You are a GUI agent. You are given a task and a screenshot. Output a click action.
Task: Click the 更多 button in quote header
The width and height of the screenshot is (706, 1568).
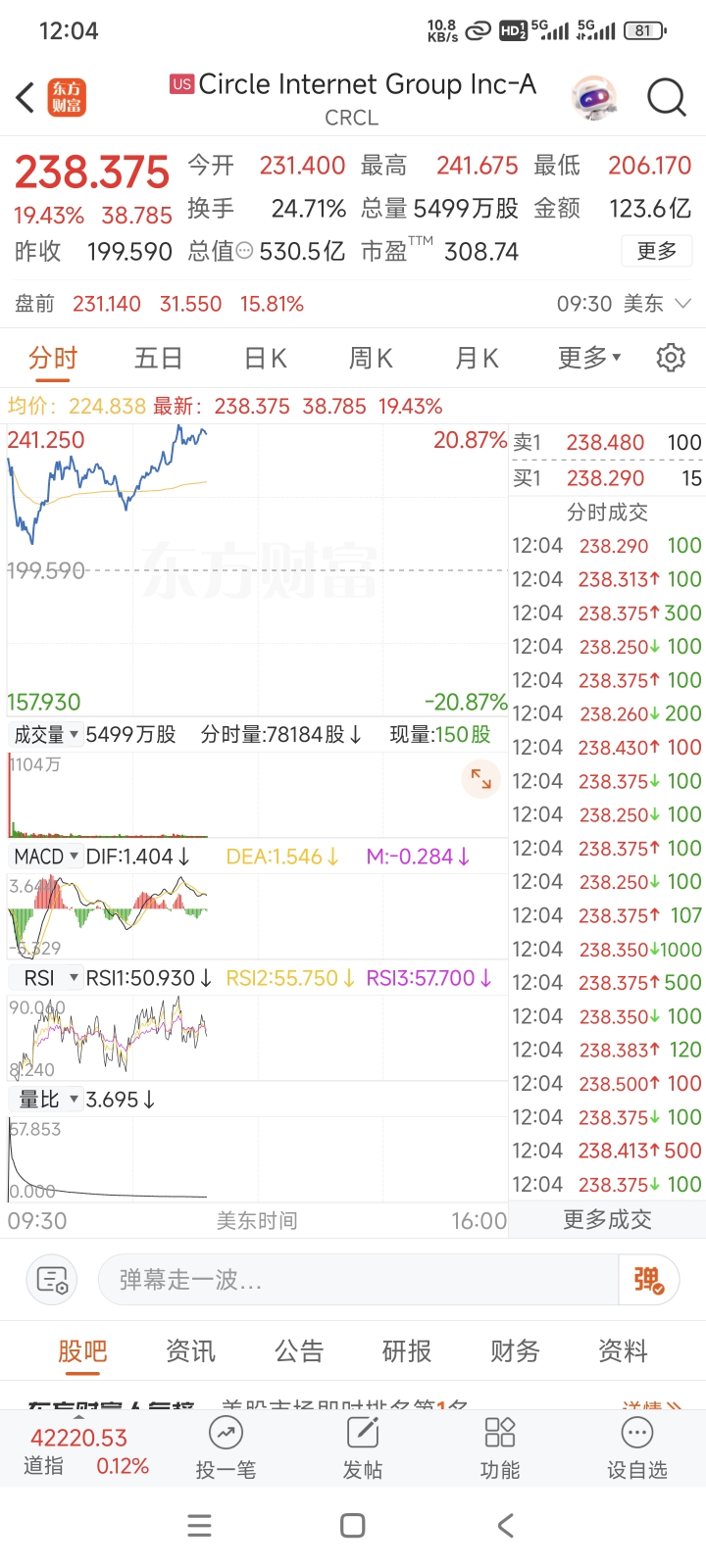click(x=657, y=251)
